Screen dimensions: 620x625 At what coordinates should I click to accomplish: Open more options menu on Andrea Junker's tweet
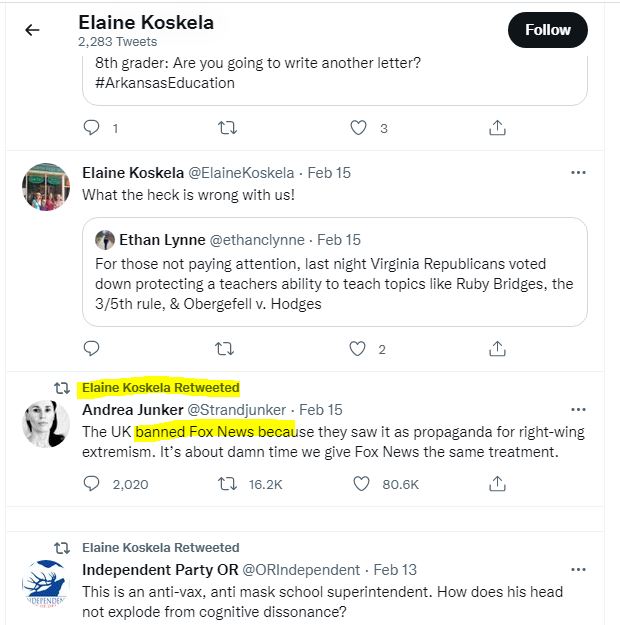click(x=578, y=409)
